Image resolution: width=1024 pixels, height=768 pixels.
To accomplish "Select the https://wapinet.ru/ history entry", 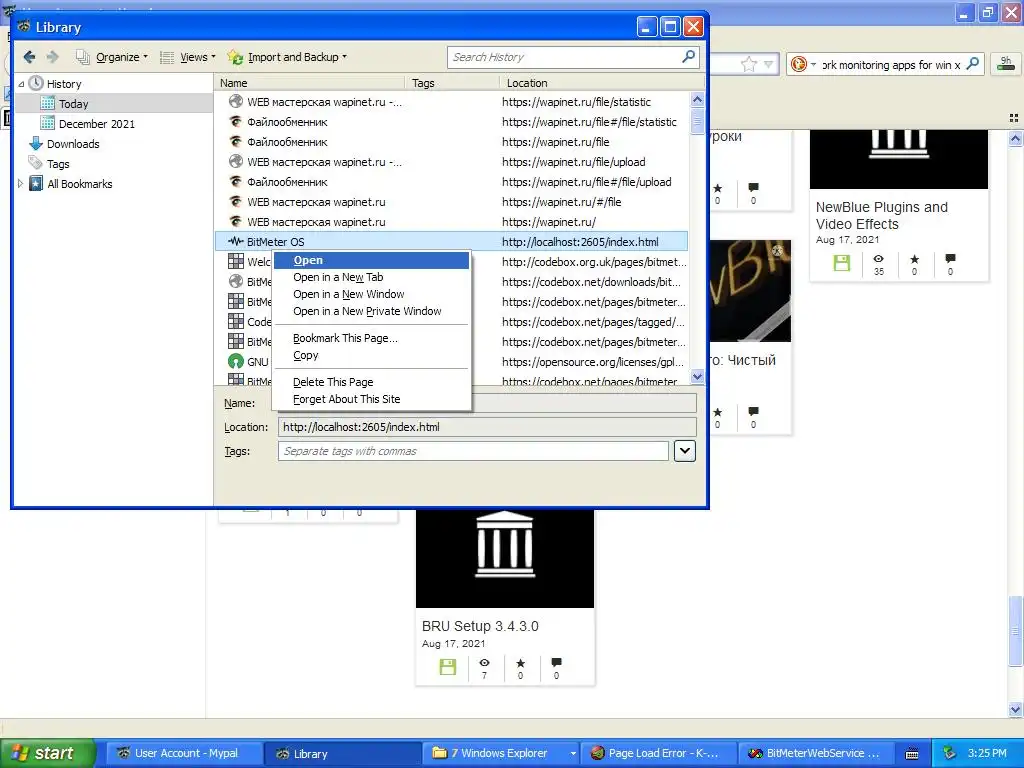I will pos(451,222).
